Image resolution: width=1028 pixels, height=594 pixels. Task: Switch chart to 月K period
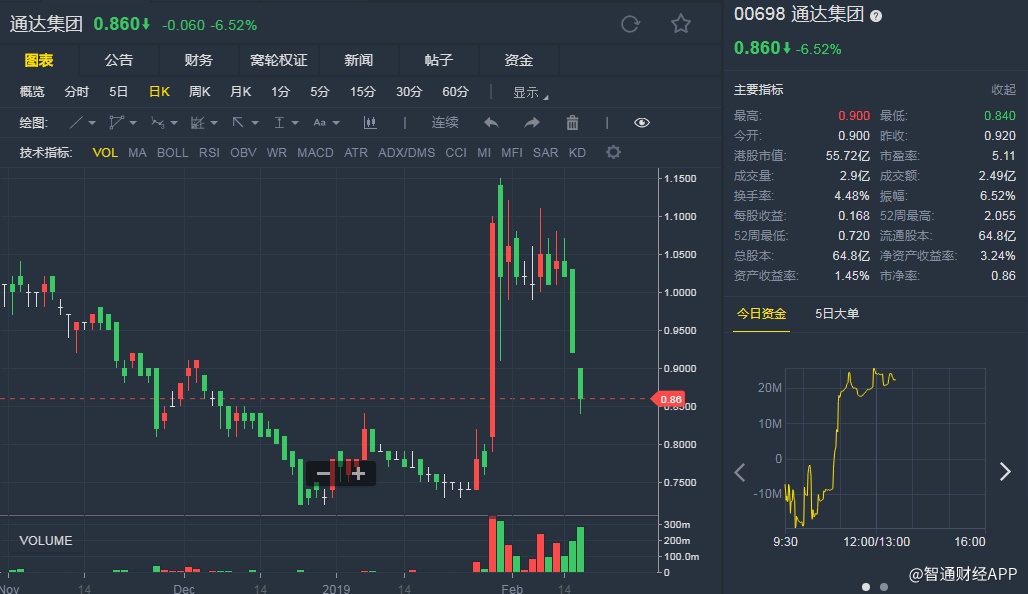pos(241,92)
